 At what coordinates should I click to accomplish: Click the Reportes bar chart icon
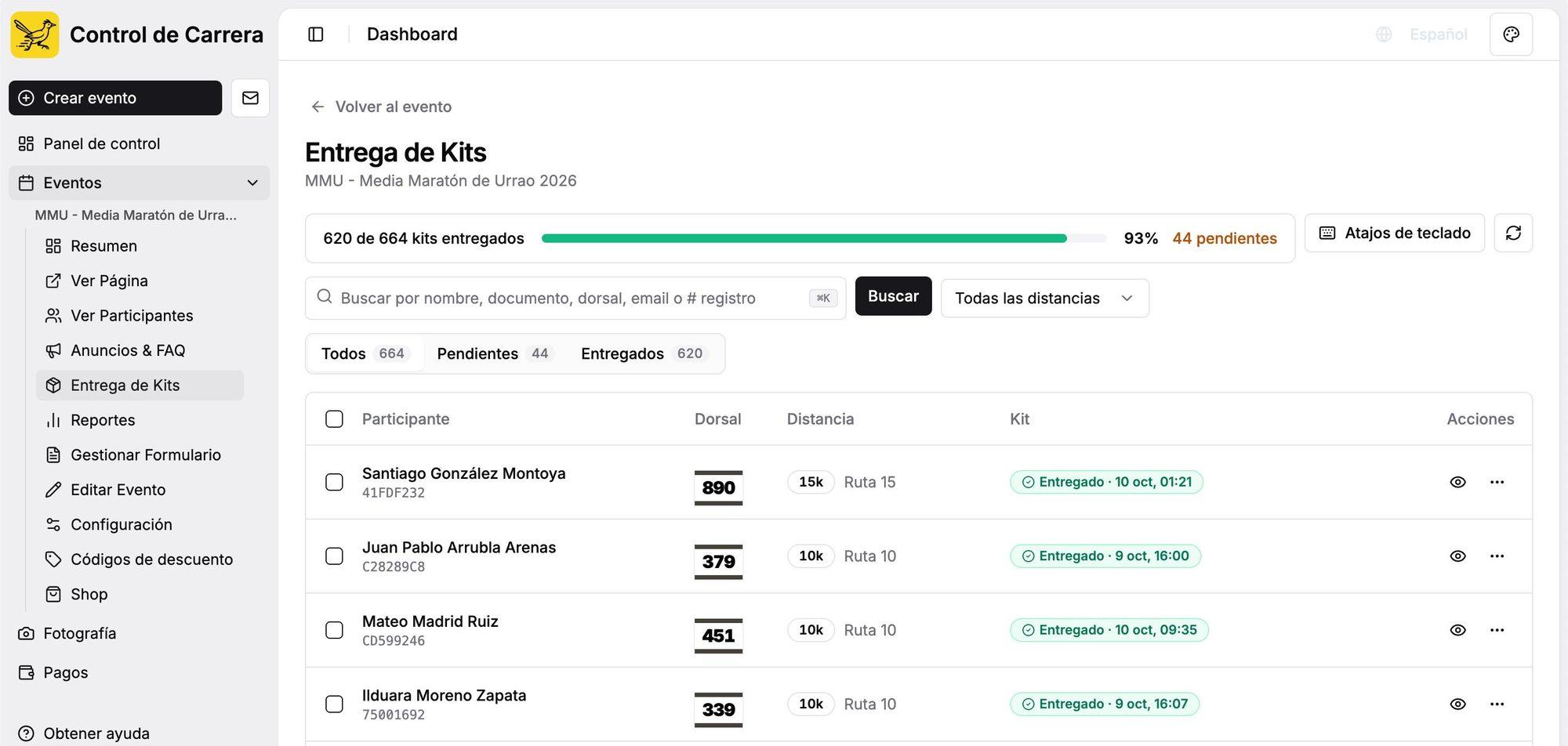click(x=53, y=420)
